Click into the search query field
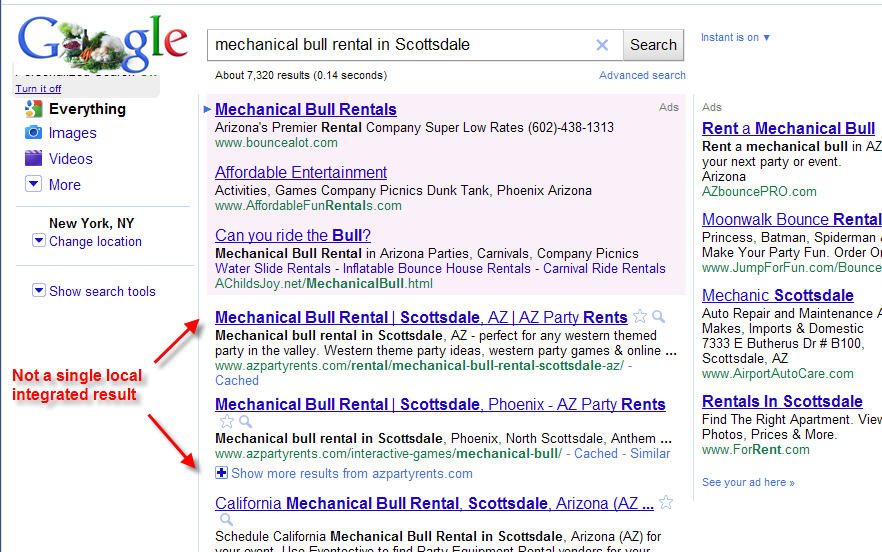The width and height of the screenshot is (882, 552). coord(400,45)
